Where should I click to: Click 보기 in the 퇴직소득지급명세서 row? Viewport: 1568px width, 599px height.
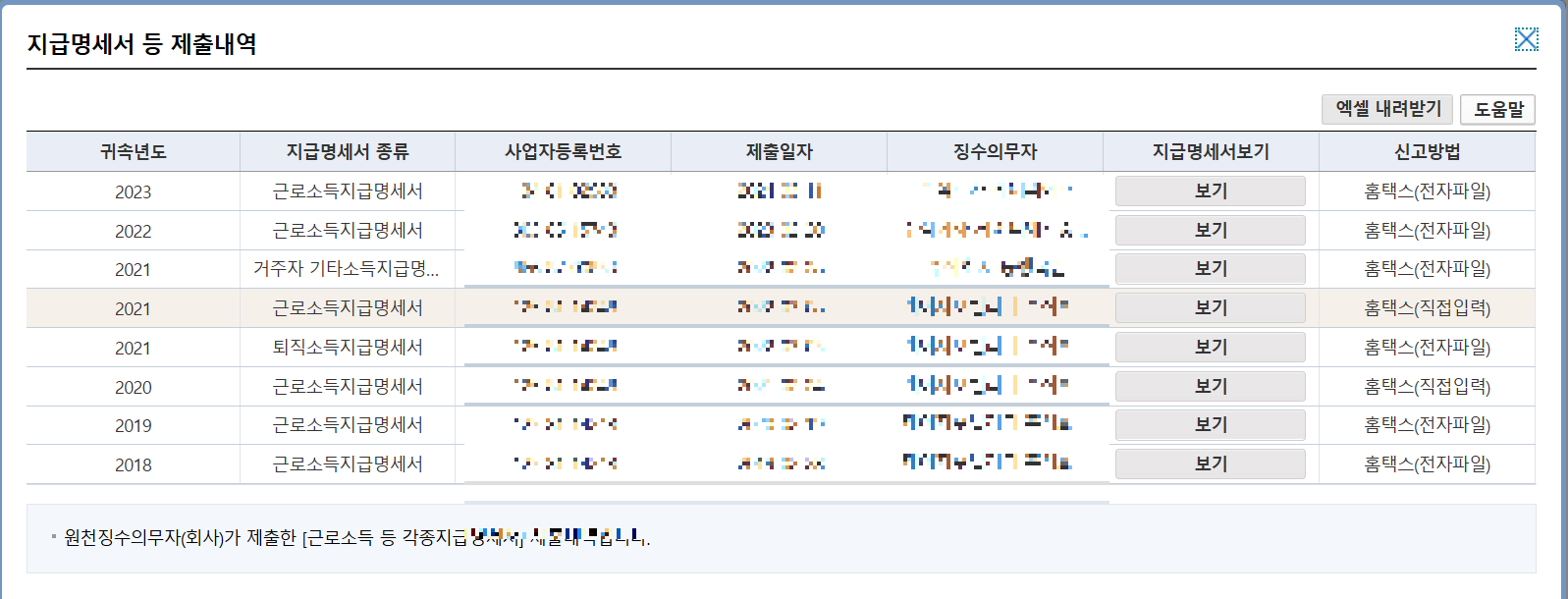(x=1210, y=347)
